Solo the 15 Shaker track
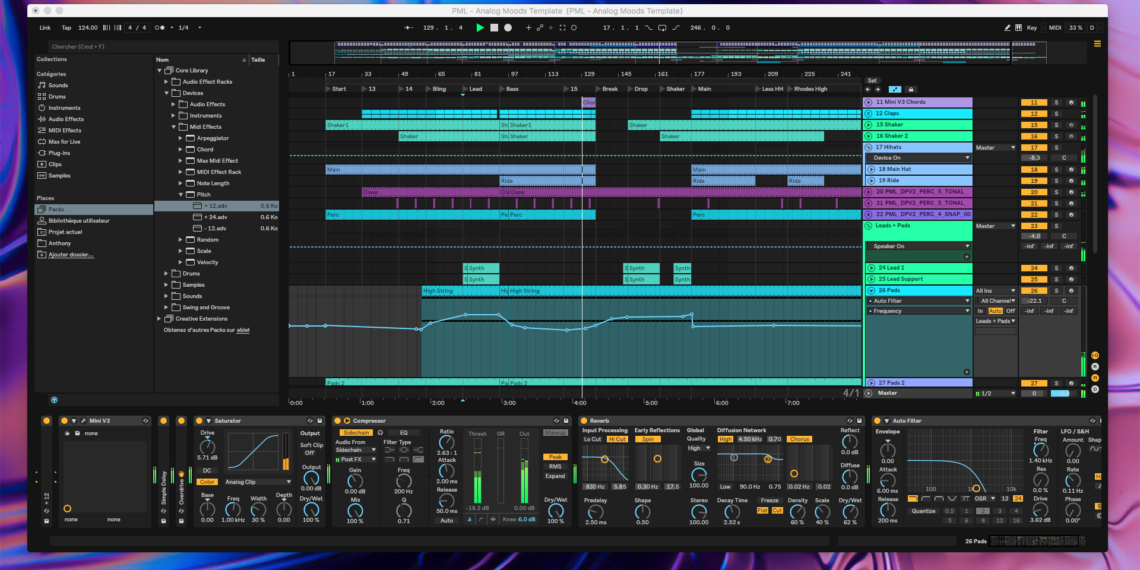The image size is (1140, 570). coord(1055,124)
